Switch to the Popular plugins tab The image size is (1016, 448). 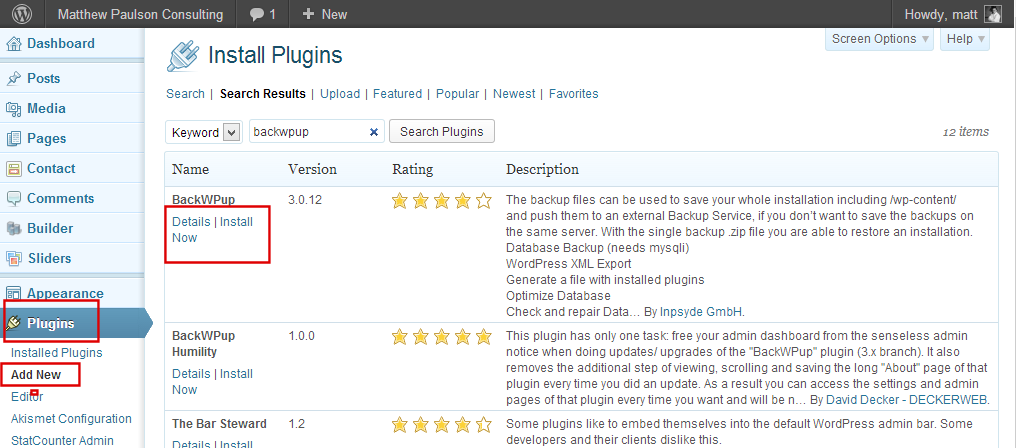coord(457,94)
